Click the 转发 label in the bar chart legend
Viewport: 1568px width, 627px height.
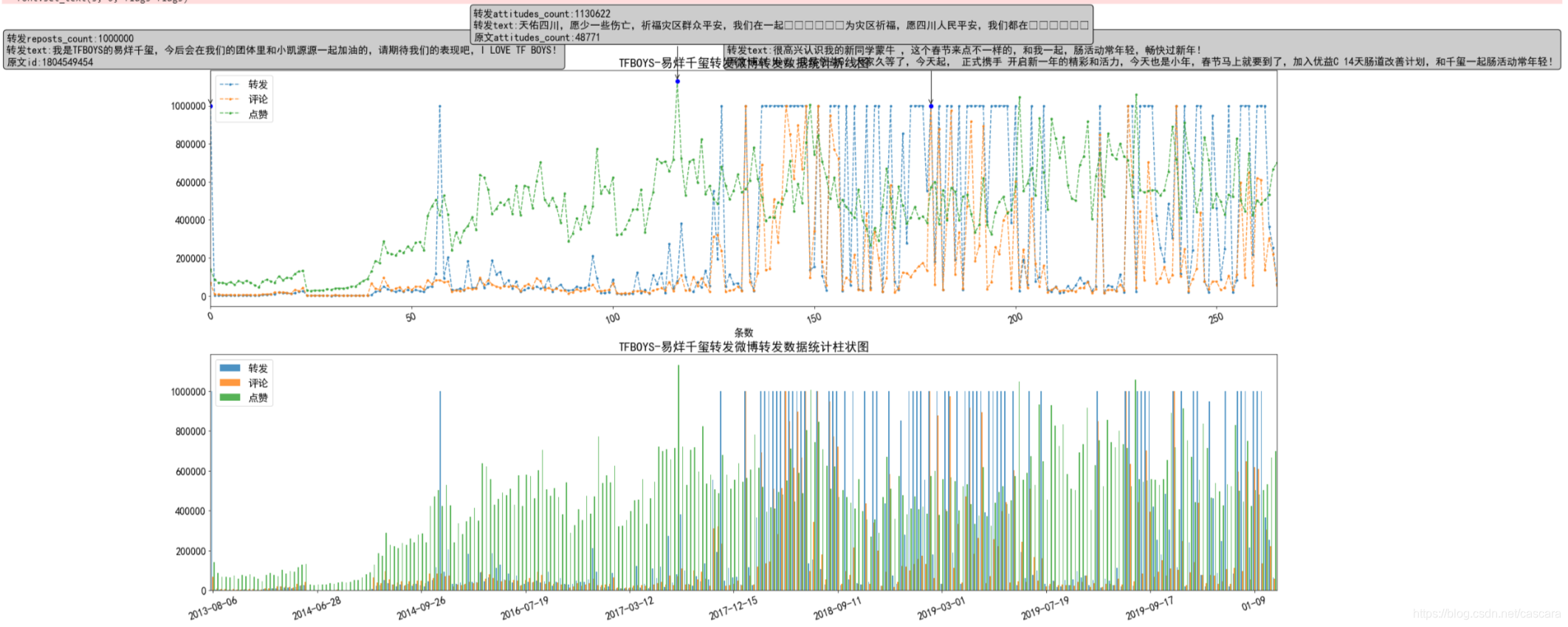[258, 368]
